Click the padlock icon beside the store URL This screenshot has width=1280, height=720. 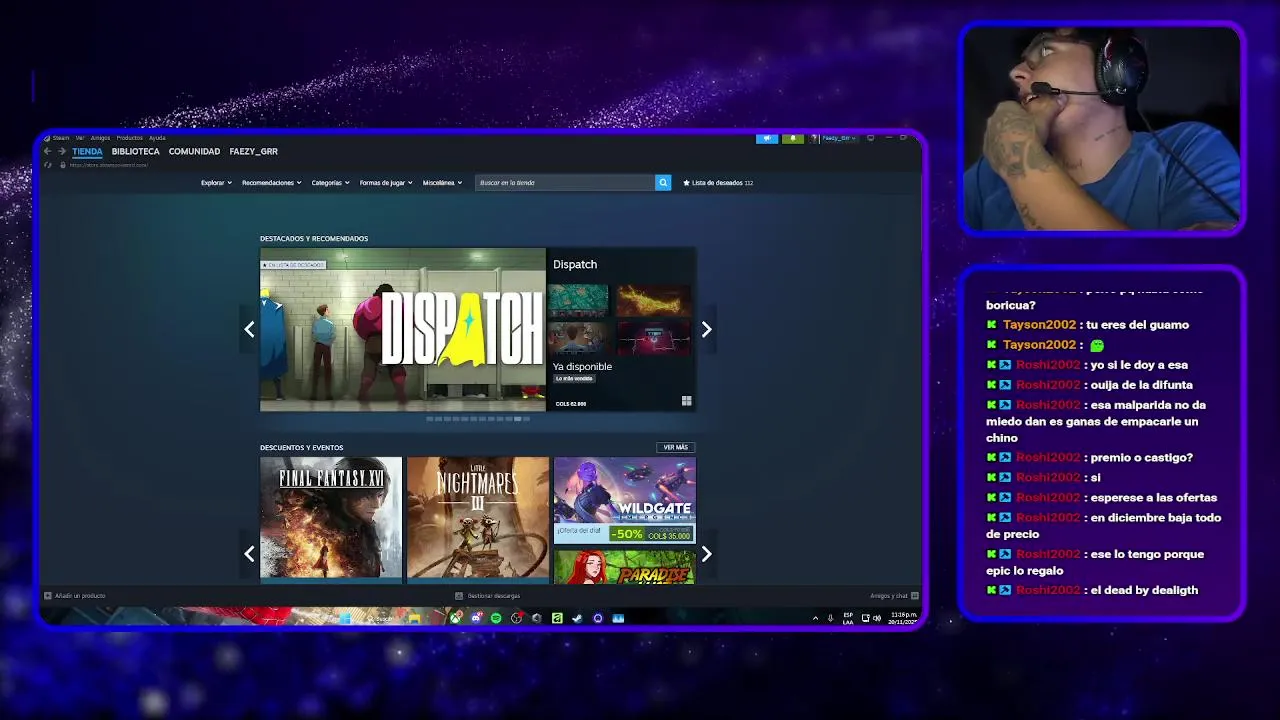tap(63, 165)
